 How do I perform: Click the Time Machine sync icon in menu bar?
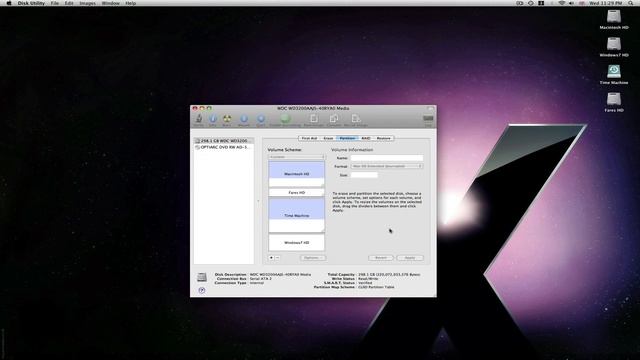click(531, 3)
